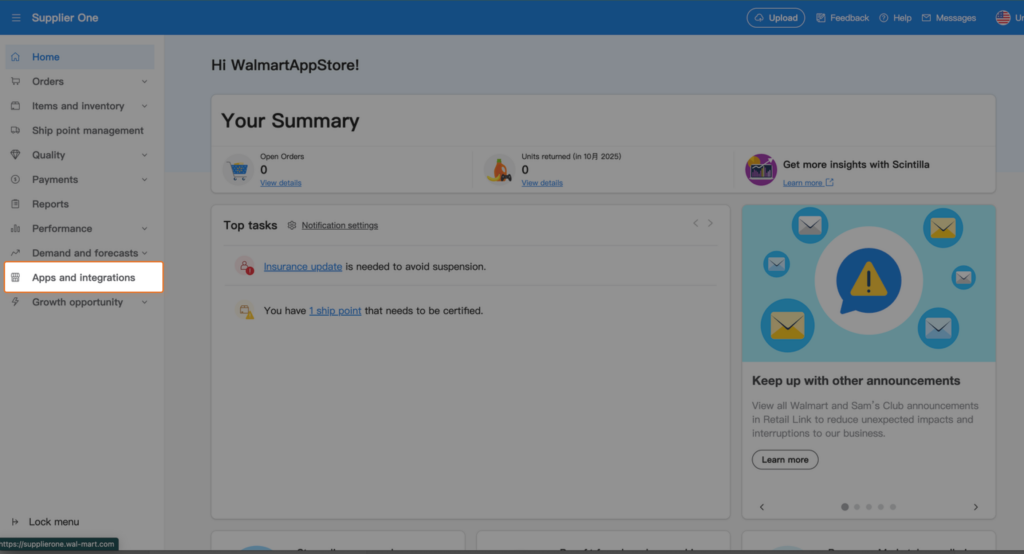Screen dimensions: 1024x554
Task: Click the Quality diamond icon
Action: coord(16,155)
